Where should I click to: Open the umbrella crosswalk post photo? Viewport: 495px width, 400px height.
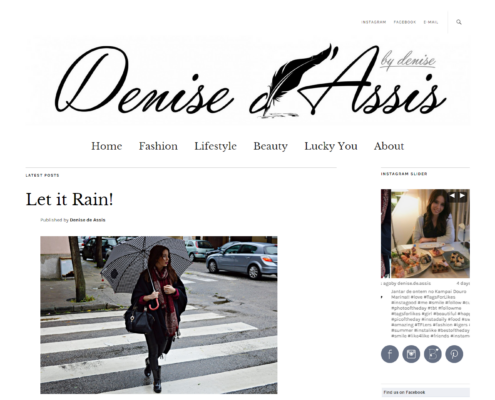(159, 315)
